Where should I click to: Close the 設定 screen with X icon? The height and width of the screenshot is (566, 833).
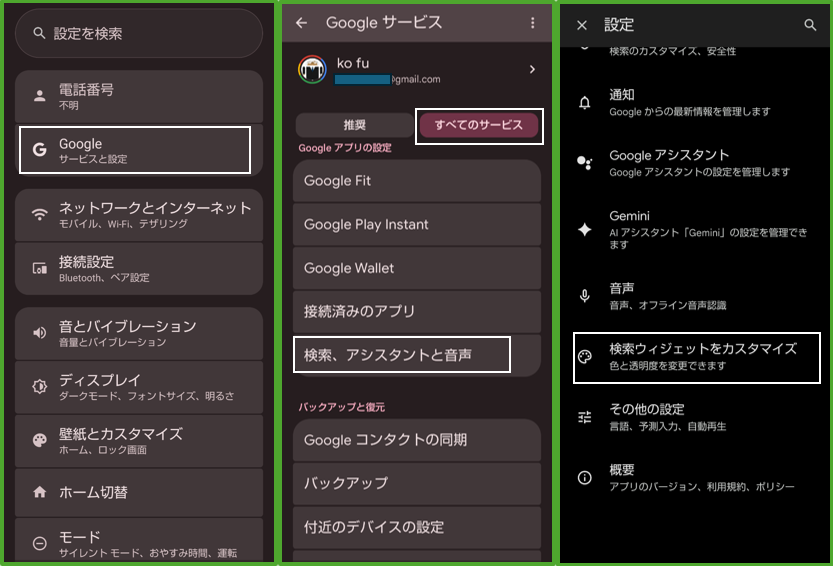click(582, 25)
